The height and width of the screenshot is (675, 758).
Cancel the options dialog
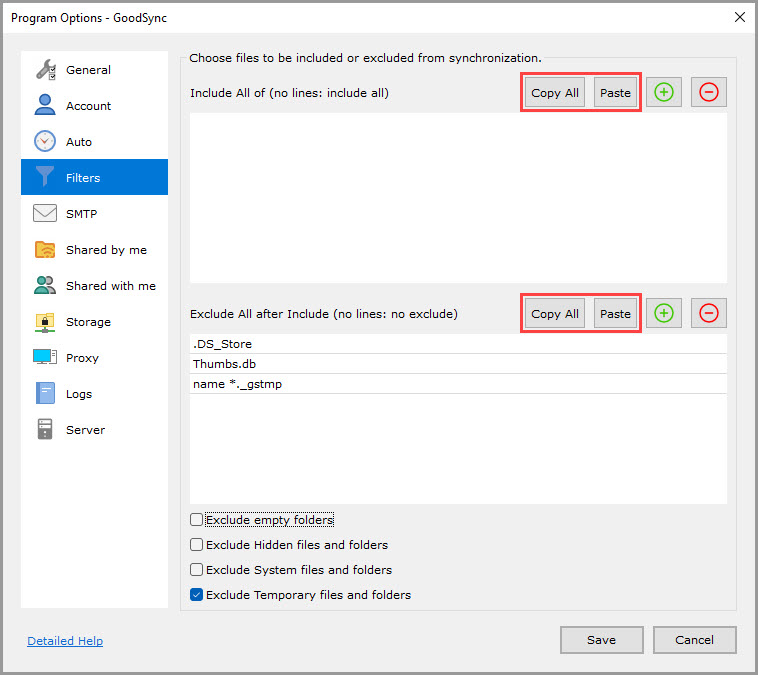tap(694, 640)
